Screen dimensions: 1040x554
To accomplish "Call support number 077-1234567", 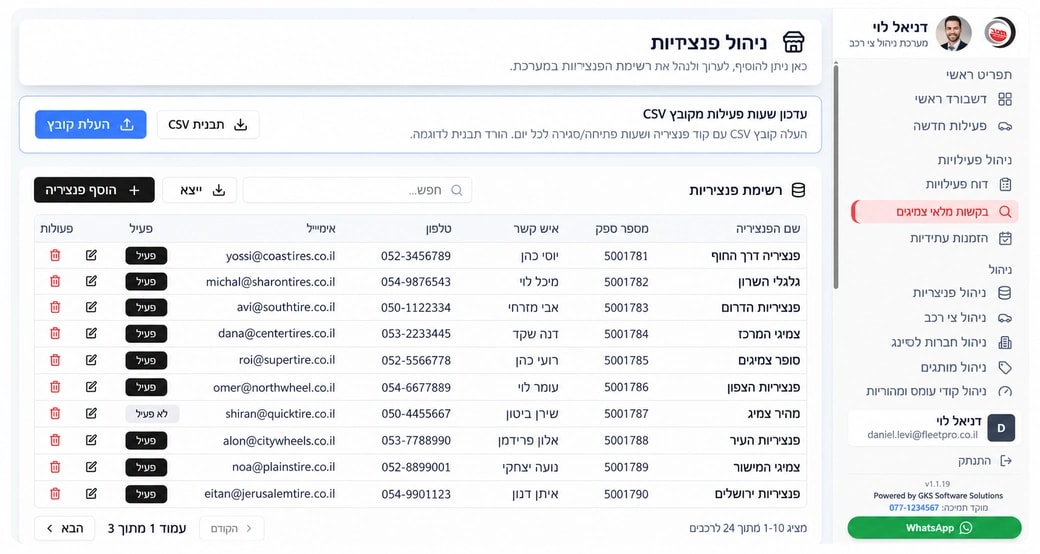I will point(914,508).
